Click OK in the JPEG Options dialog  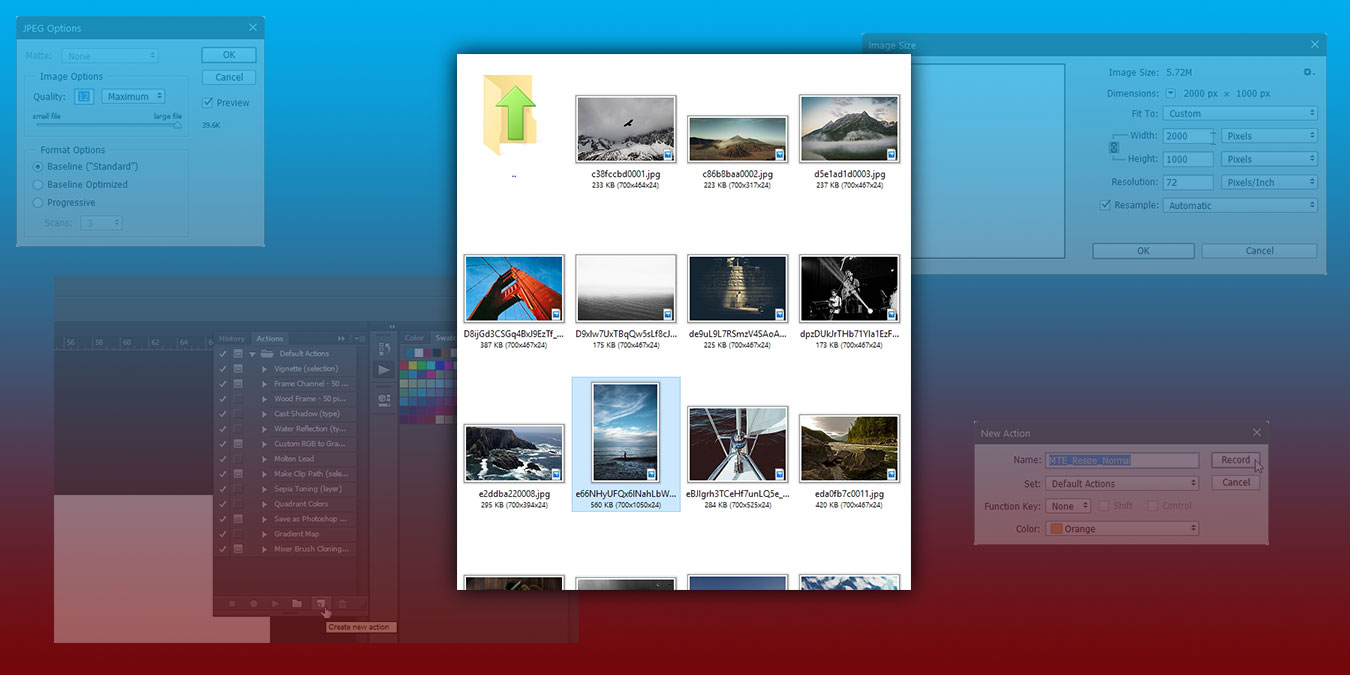pyautogui.click(x=228, y=54)
